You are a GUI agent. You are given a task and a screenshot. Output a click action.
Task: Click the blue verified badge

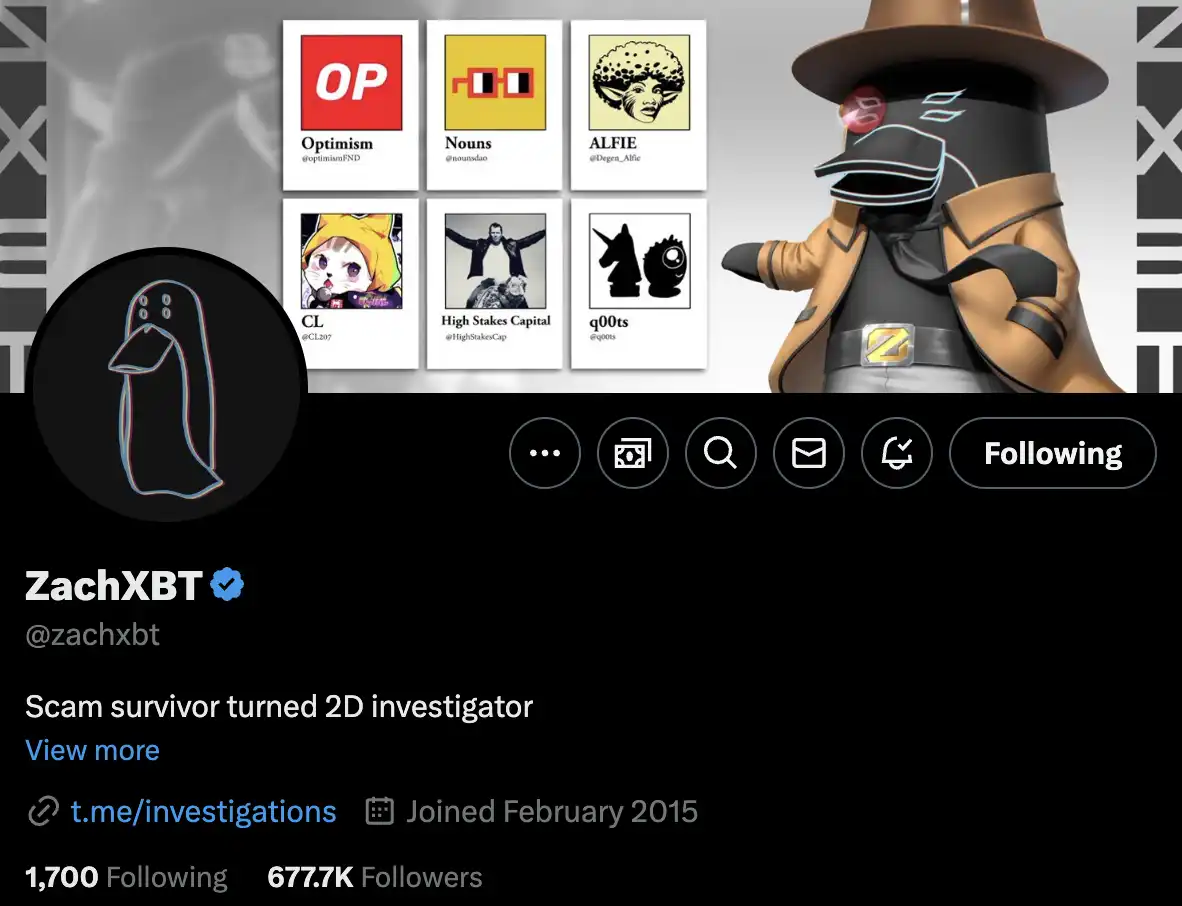point(228,585)
